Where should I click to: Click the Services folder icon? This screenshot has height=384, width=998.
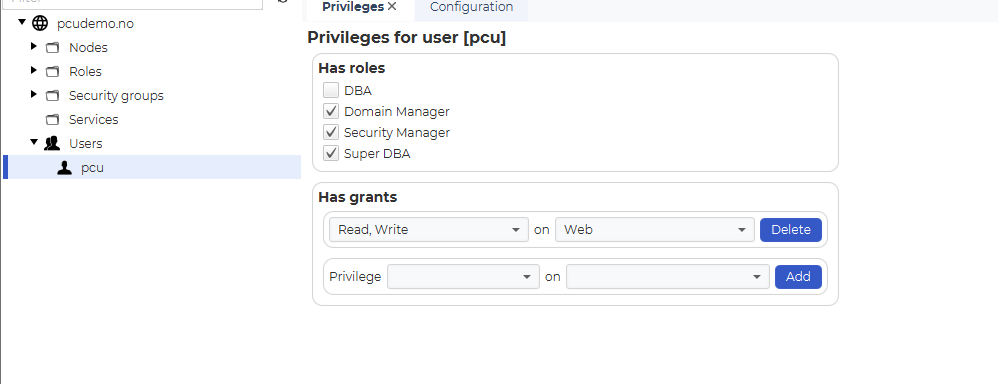coord(52,120)
